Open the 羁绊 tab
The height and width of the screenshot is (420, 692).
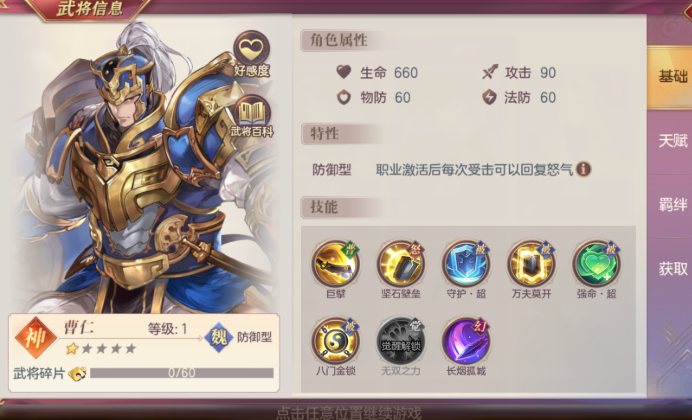670,205
